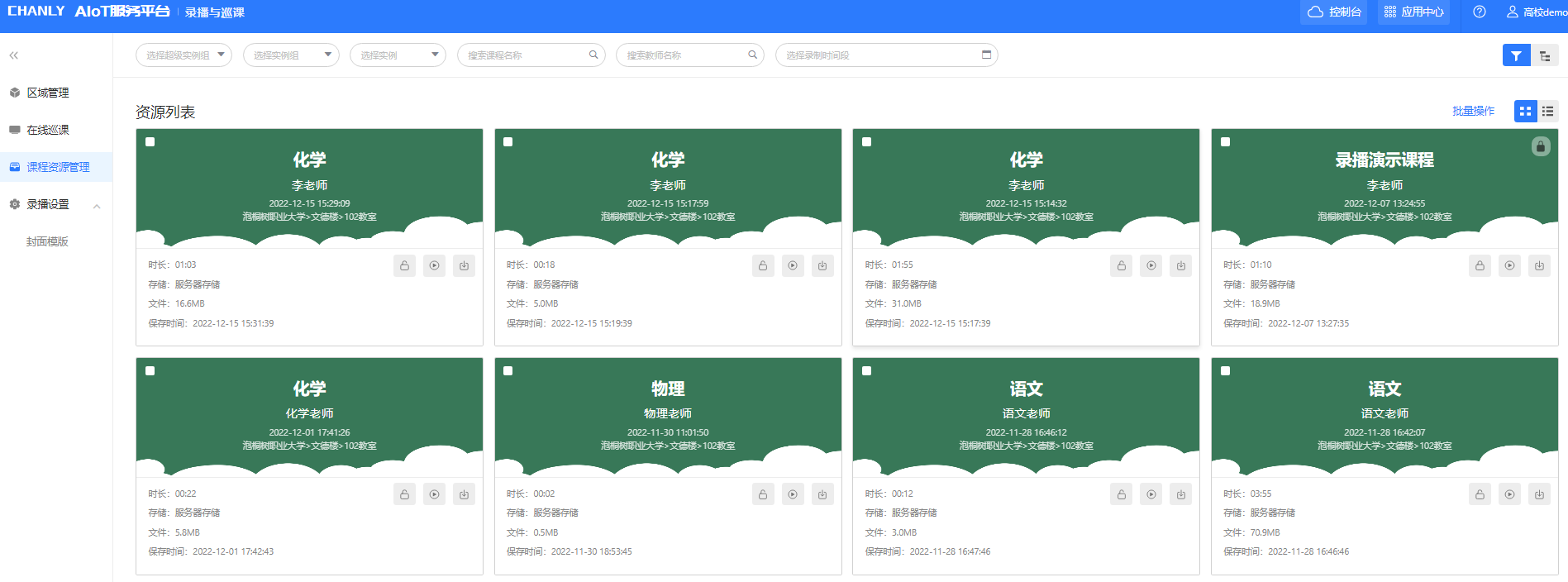Screen dimensions: 1568x582
Task: Click the filter funnel icon button
Action: [1516, 55]
